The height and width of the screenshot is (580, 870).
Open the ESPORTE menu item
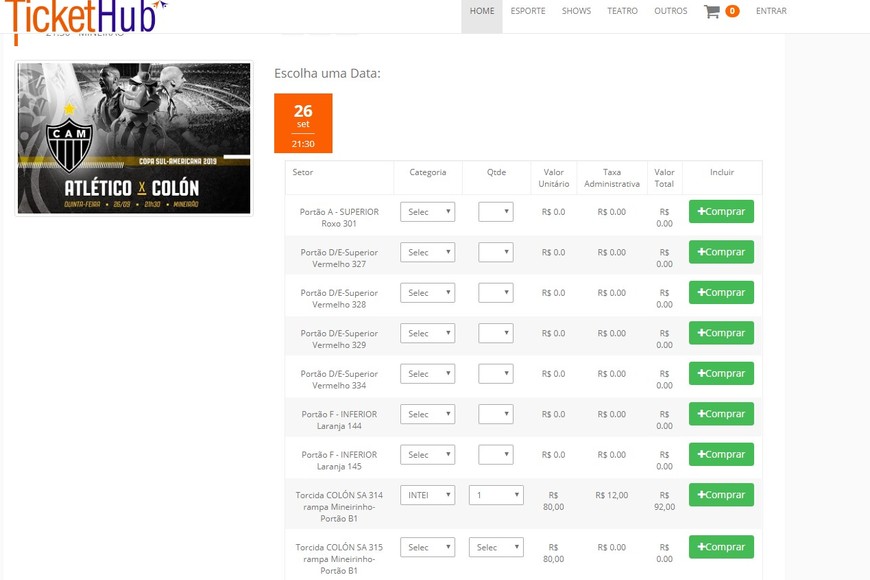pos(528,12)
